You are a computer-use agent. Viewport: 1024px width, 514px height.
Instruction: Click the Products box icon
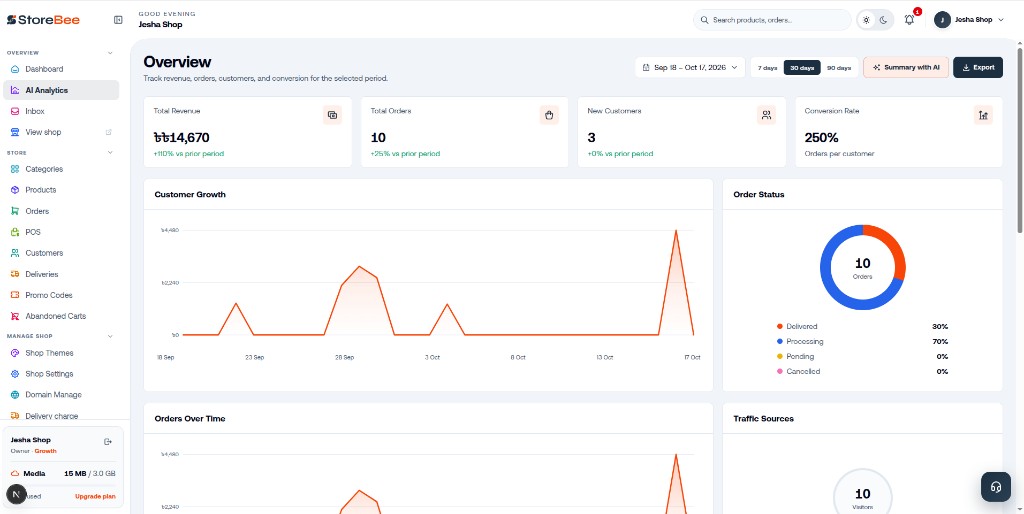point(15,190)
